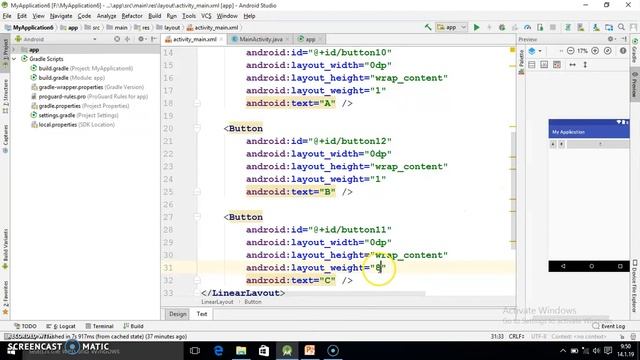The width and height of the screenshot is (640, 360).
Task: Open the VCS menu
Action: (x=206, y=16)
